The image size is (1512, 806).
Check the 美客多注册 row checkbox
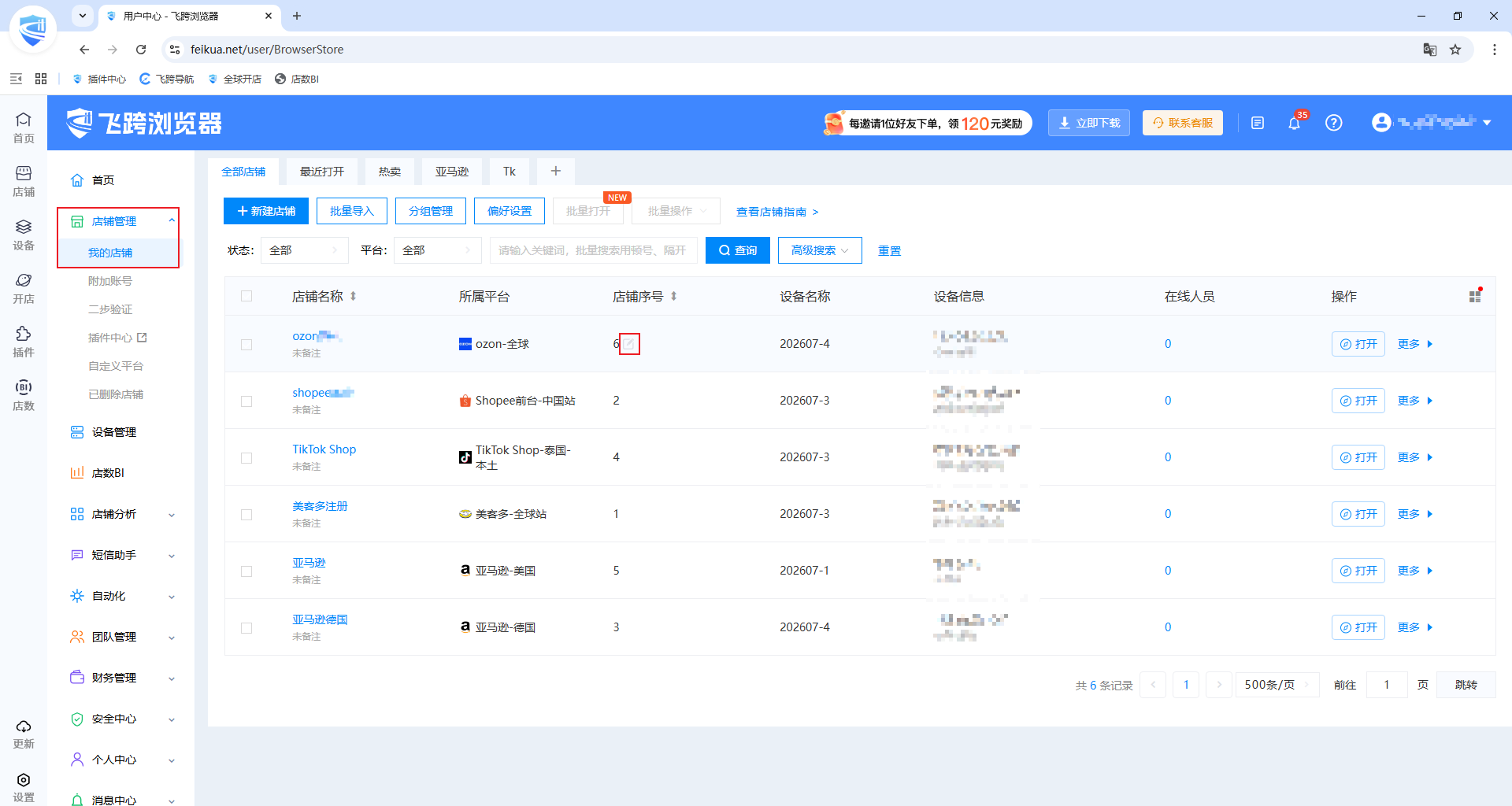tap(246, 514)
